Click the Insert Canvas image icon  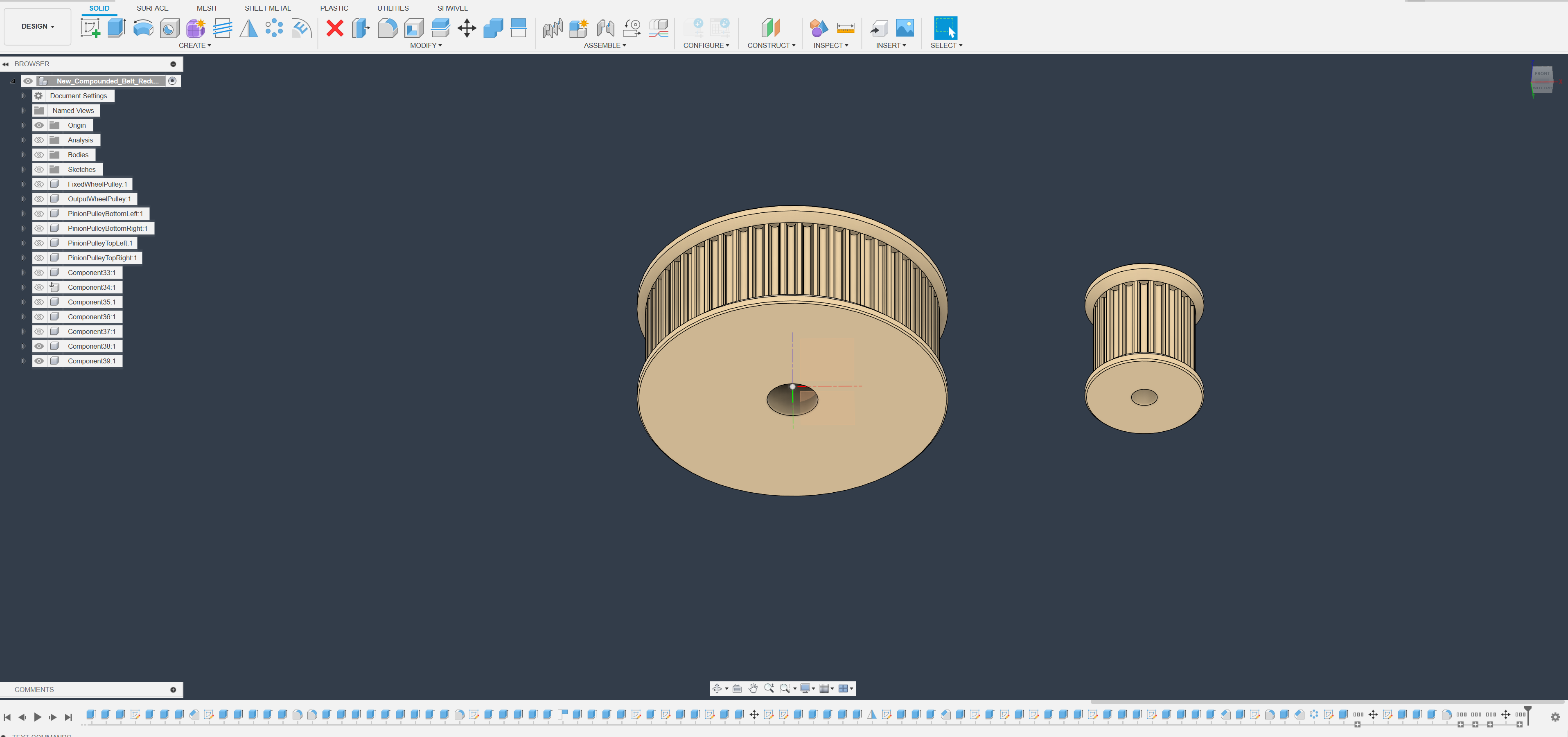905,28
